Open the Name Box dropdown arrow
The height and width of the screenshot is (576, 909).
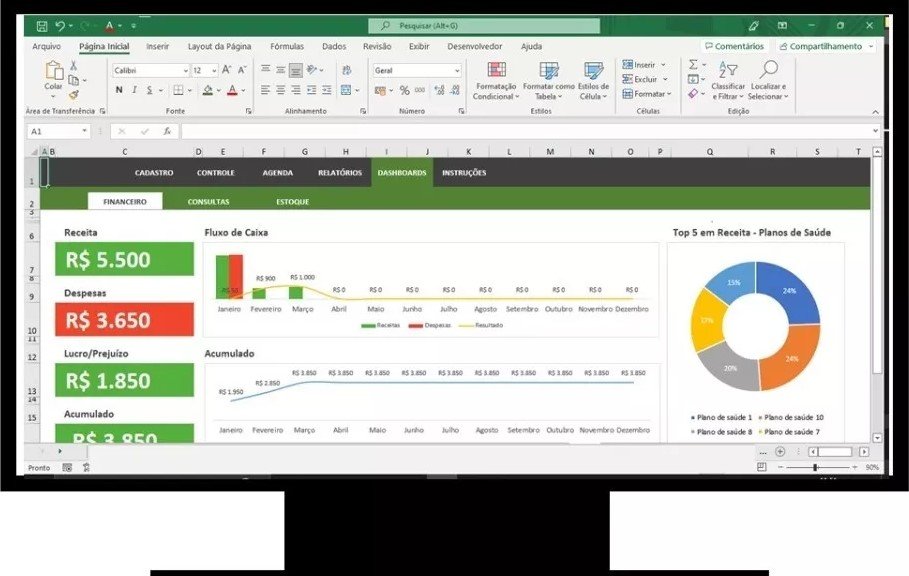pyautogui.click(x=84, y=131)
